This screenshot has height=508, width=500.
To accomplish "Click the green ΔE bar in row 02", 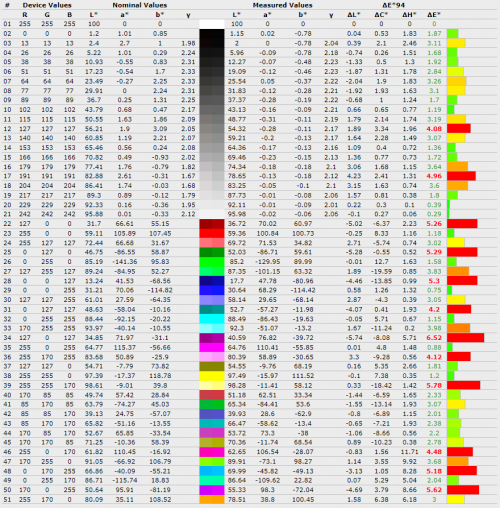I will [452, 34].
